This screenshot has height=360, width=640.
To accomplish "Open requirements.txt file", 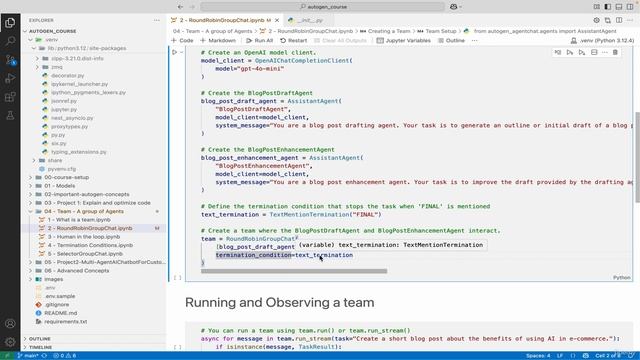I will coord(94,322).
